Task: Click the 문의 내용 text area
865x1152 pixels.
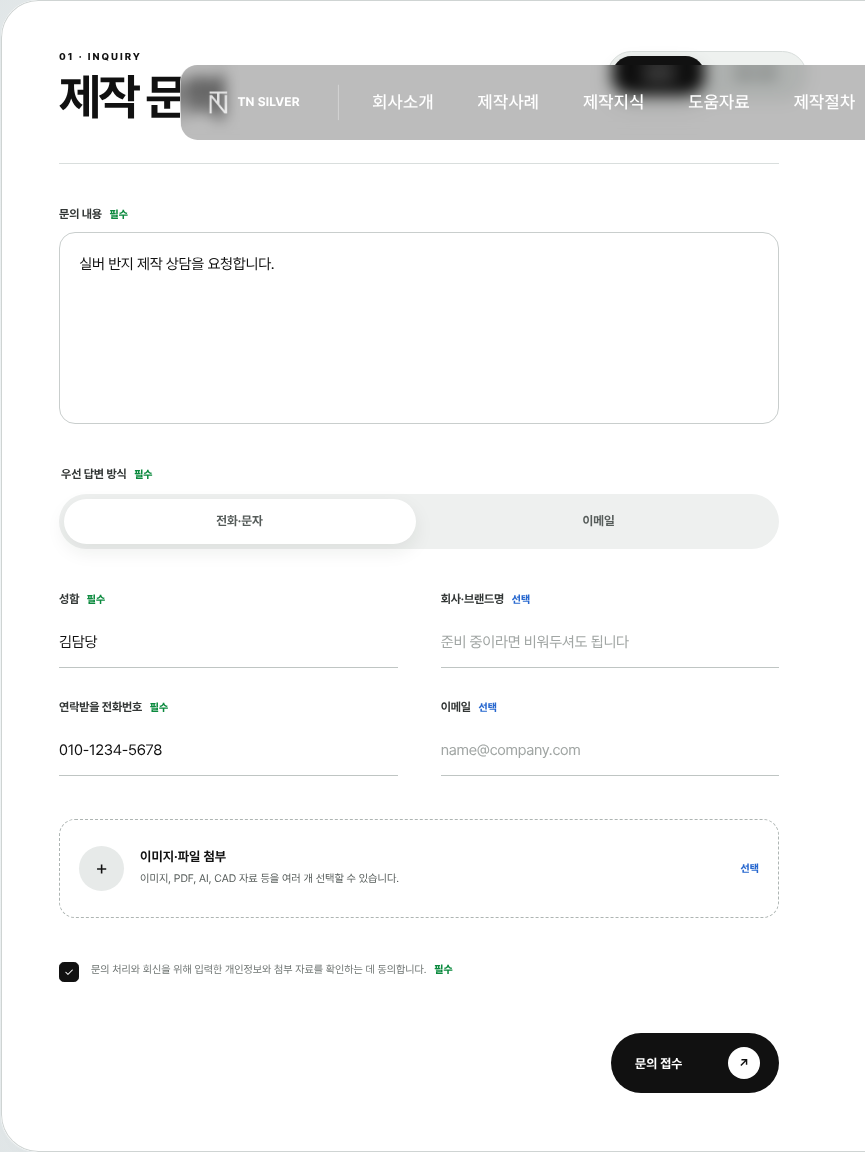Action: point(419,328)
